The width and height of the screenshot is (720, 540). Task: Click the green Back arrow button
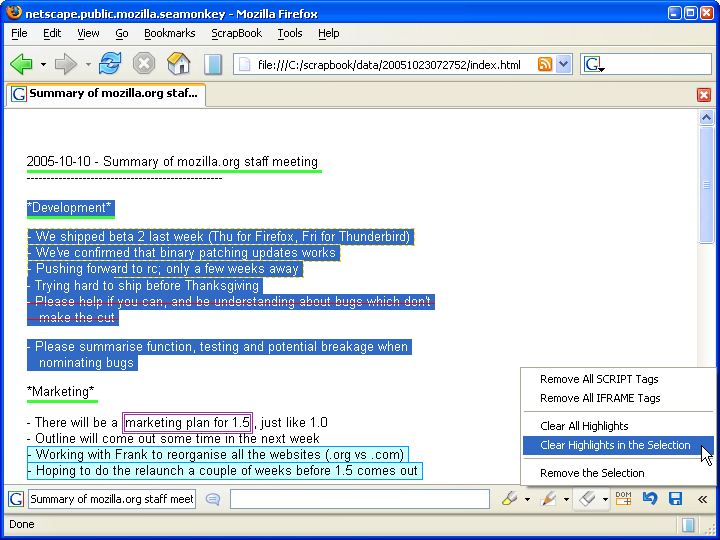pos(22,64)
